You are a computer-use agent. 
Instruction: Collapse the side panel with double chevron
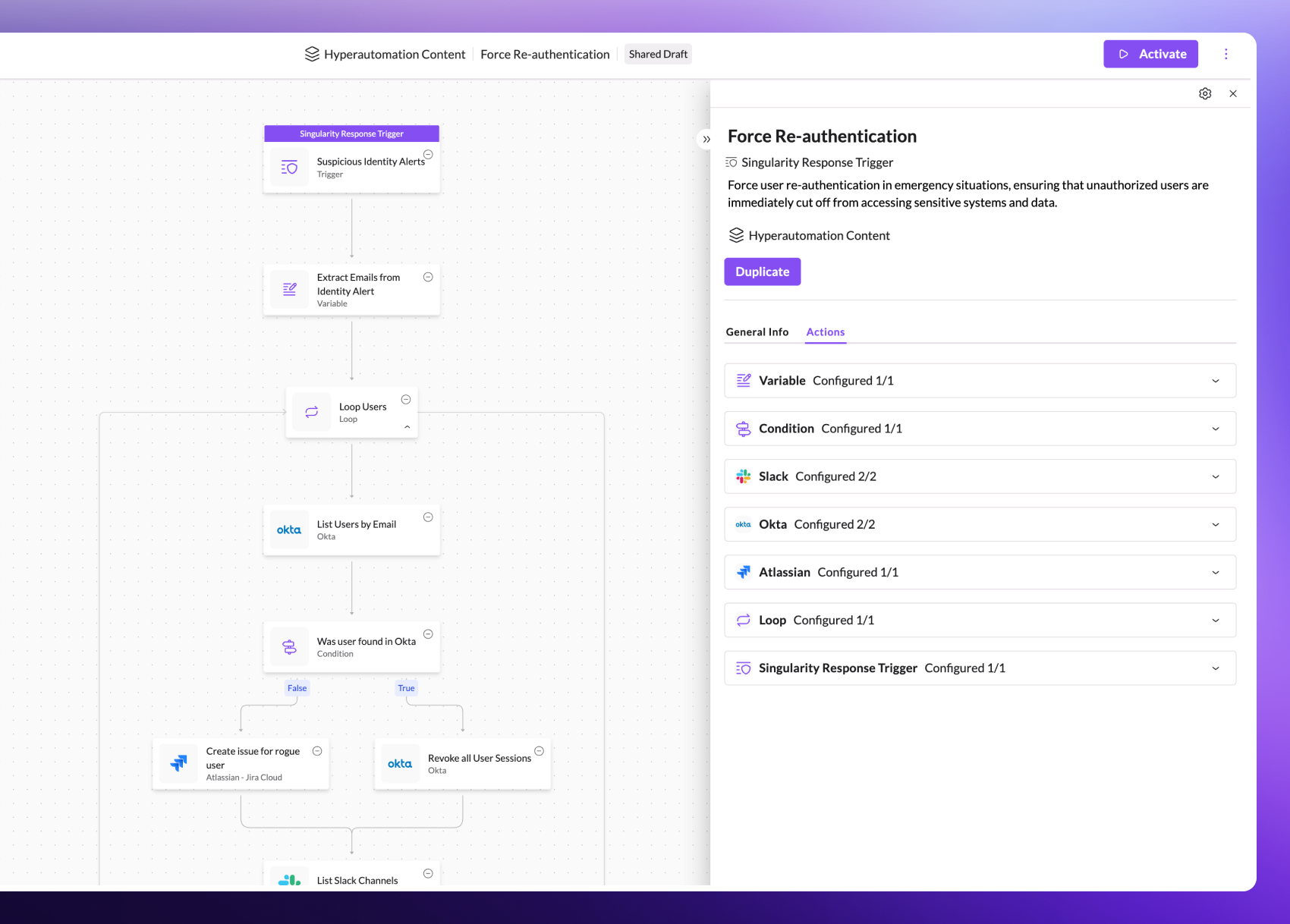[x=706, y=139]
